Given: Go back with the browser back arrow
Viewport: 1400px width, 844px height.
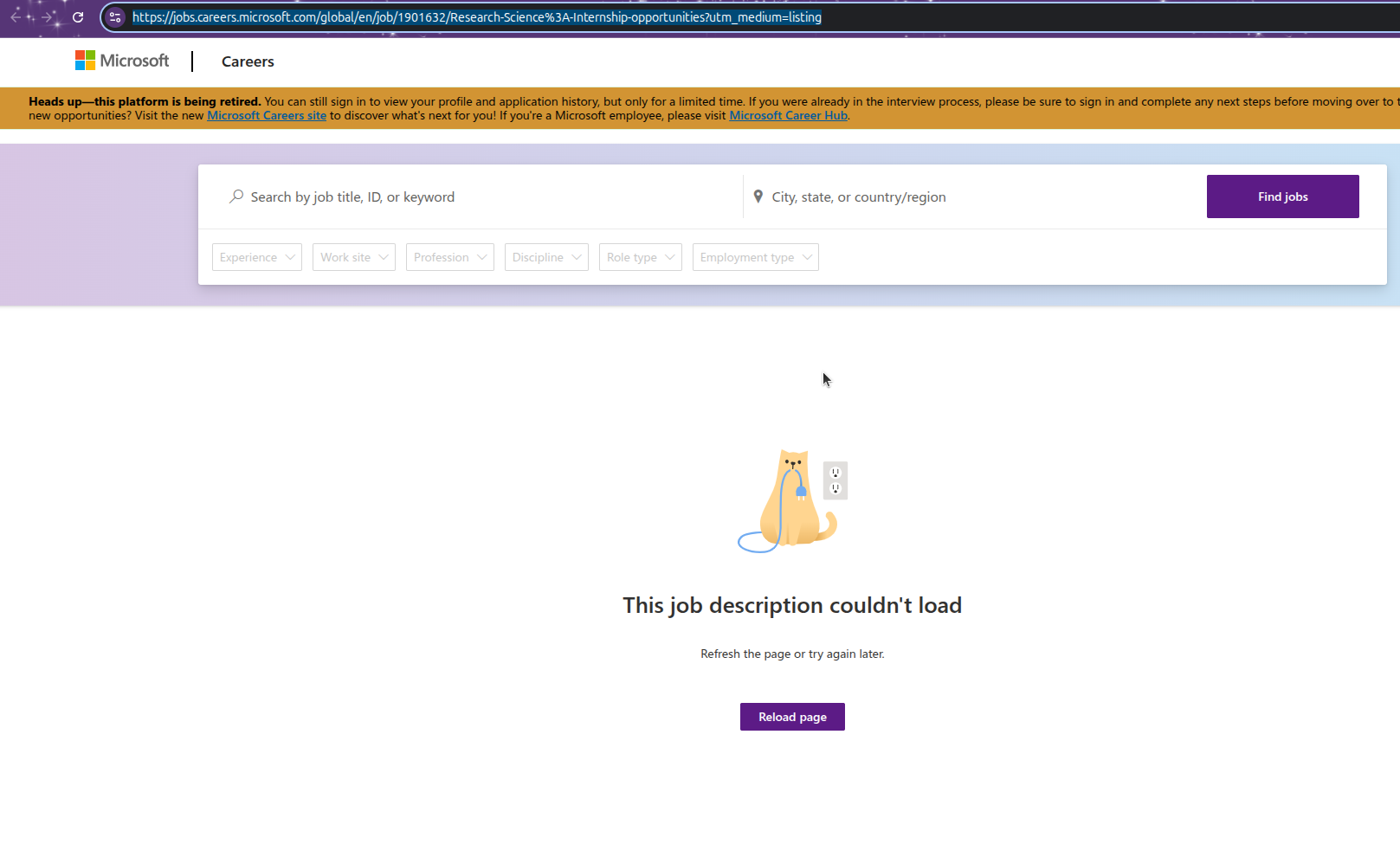Looking at the screenshot, I should point(16,17).
